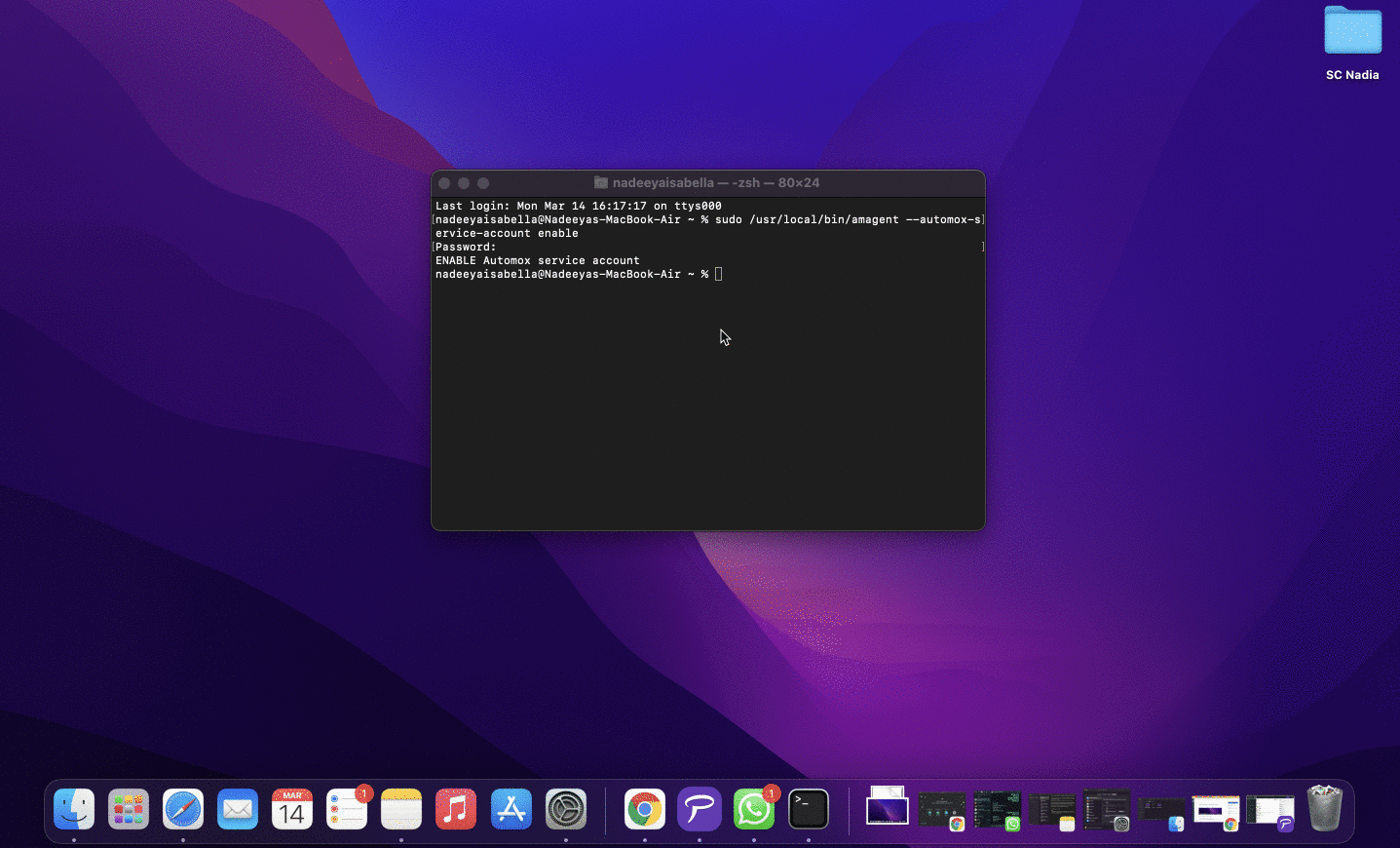Restore the minimized WhatsApp window

pos(997,810)
